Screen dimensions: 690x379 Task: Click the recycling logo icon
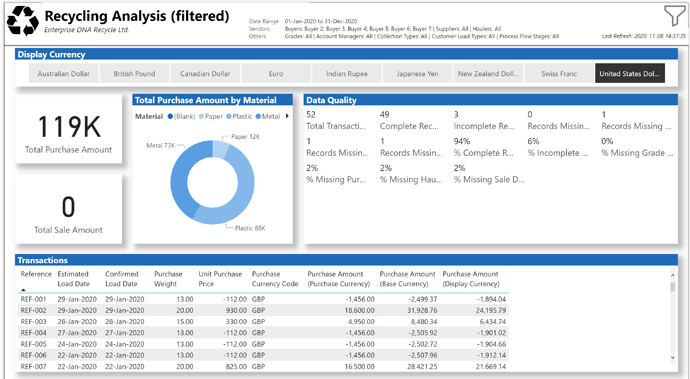point(23,21)
